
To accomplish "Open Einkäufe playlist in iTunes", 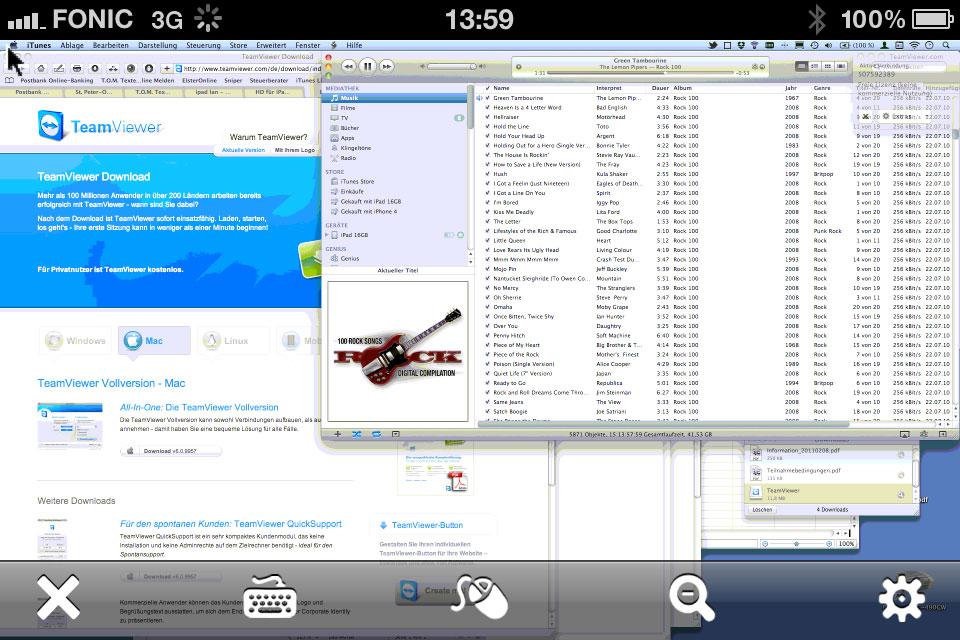I will 395,191.
